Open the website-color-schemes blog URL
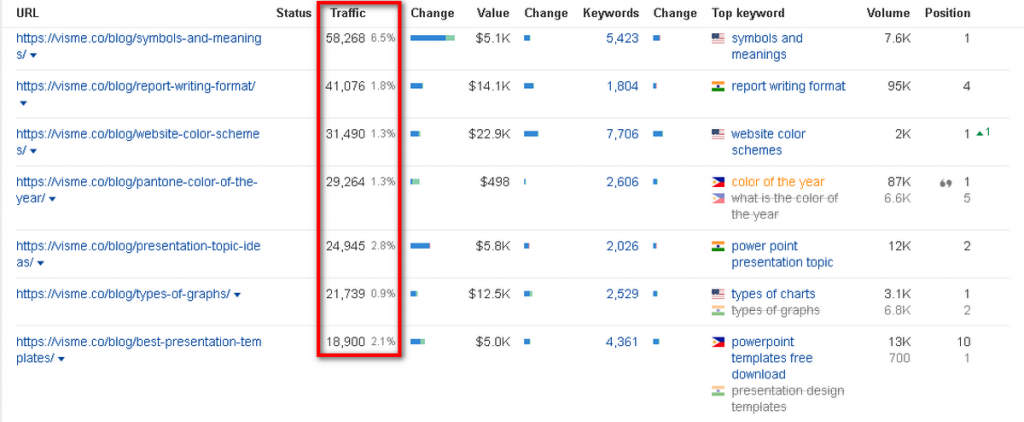Viewport: 1024px width, 422px height. pyautogui.click(x=137, y=134)
